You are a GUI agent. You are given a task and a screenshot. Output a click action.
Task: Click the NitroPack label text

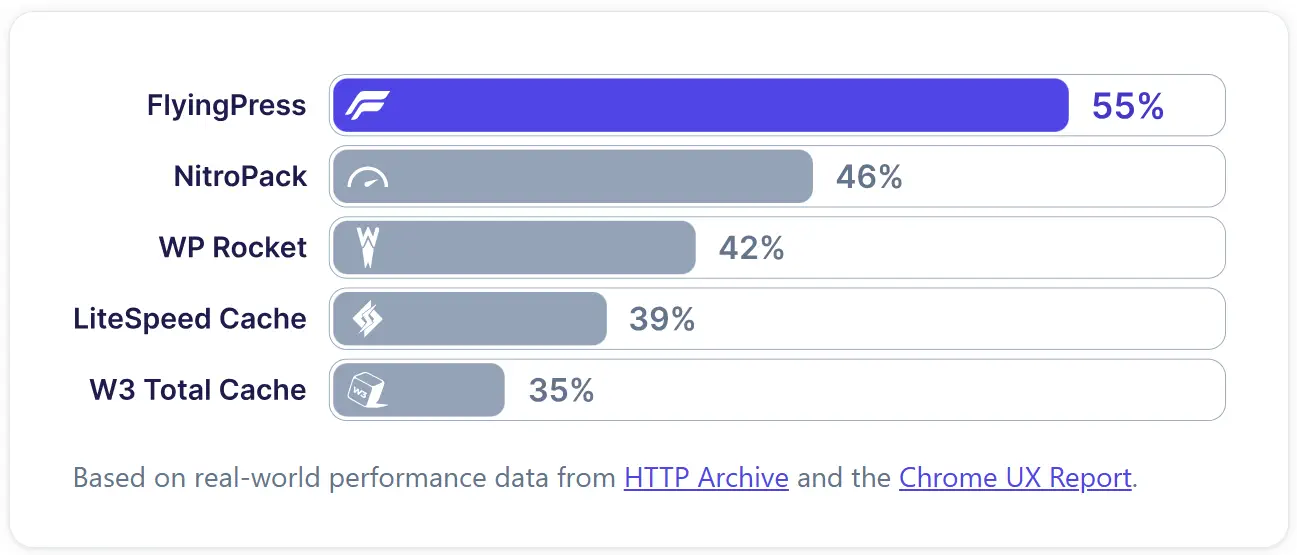[x=240, y=177]
